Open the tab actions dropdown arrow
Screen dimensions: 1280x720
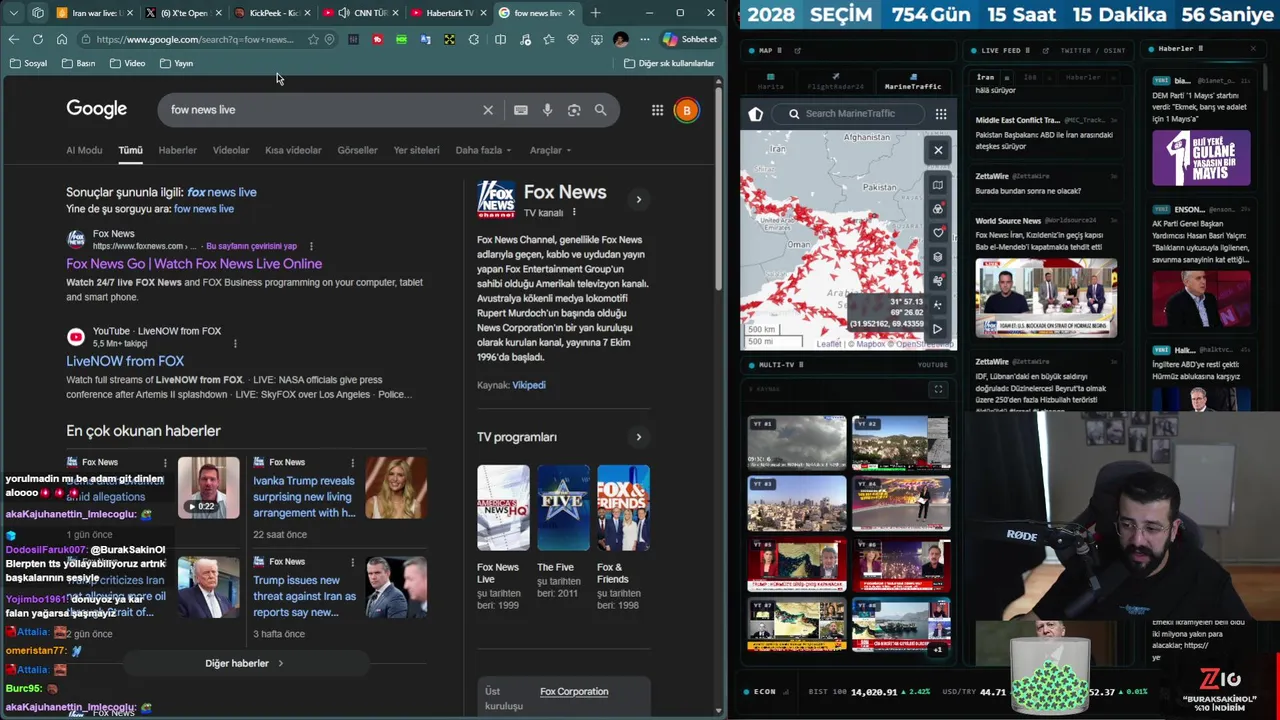14,13
